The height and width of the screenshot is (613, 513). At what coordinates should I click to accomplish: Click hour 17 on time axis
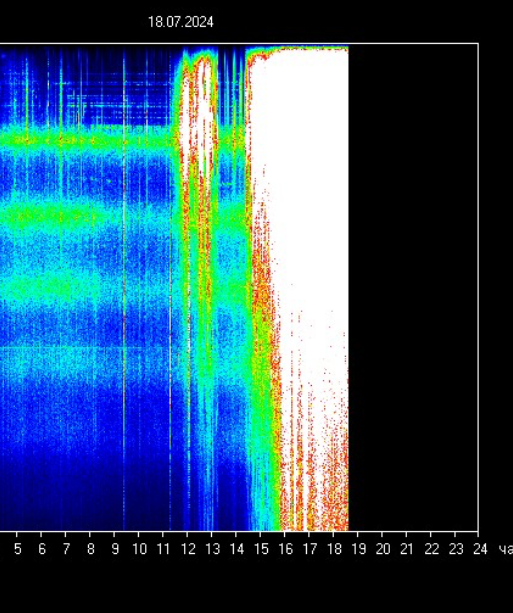(x=310, y=549)
